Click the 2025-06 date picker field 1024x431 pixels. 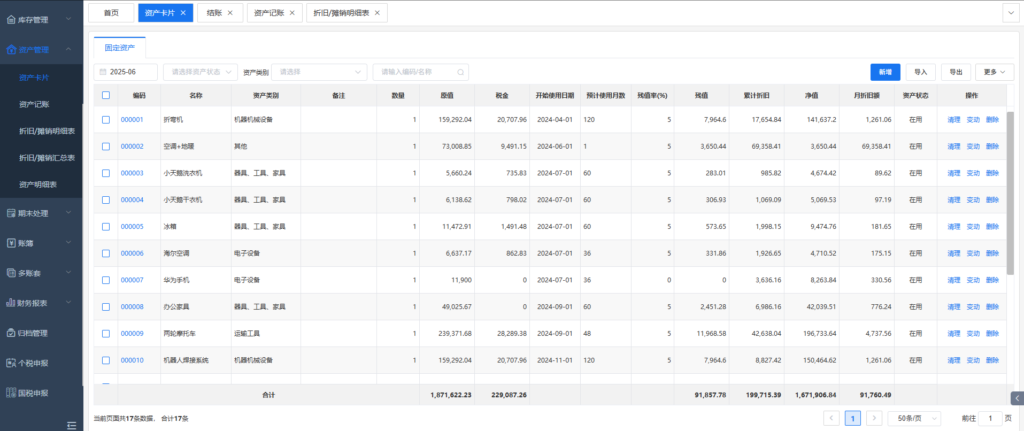[x=126, y=72]
